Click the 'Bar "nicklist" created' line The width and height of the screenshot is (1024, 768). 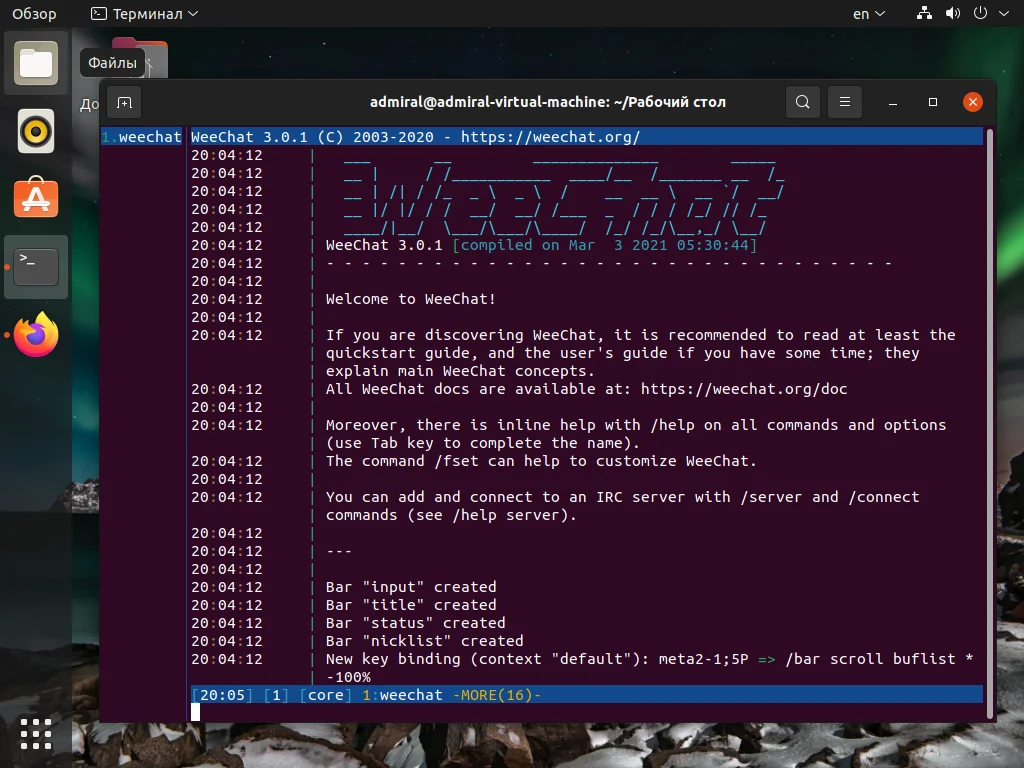pos(424,641)
